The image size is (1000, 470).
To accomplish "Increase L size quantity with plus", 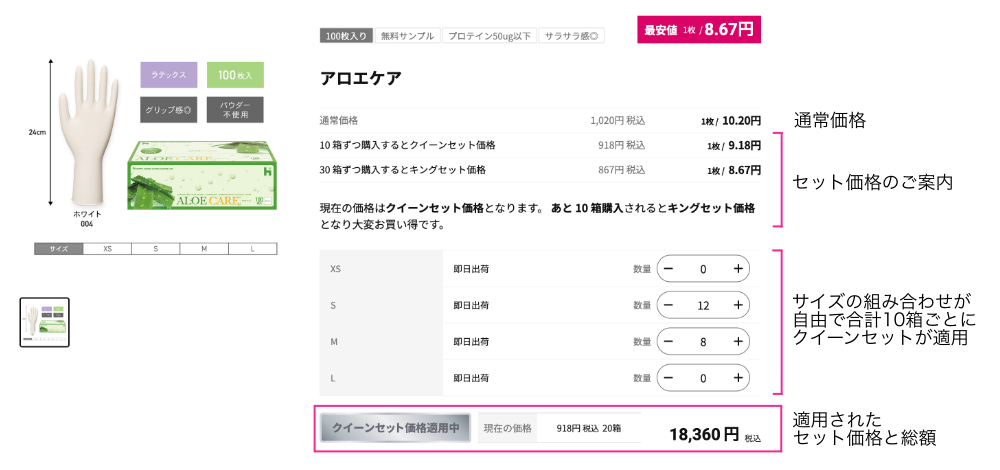I will coord(738,378).
